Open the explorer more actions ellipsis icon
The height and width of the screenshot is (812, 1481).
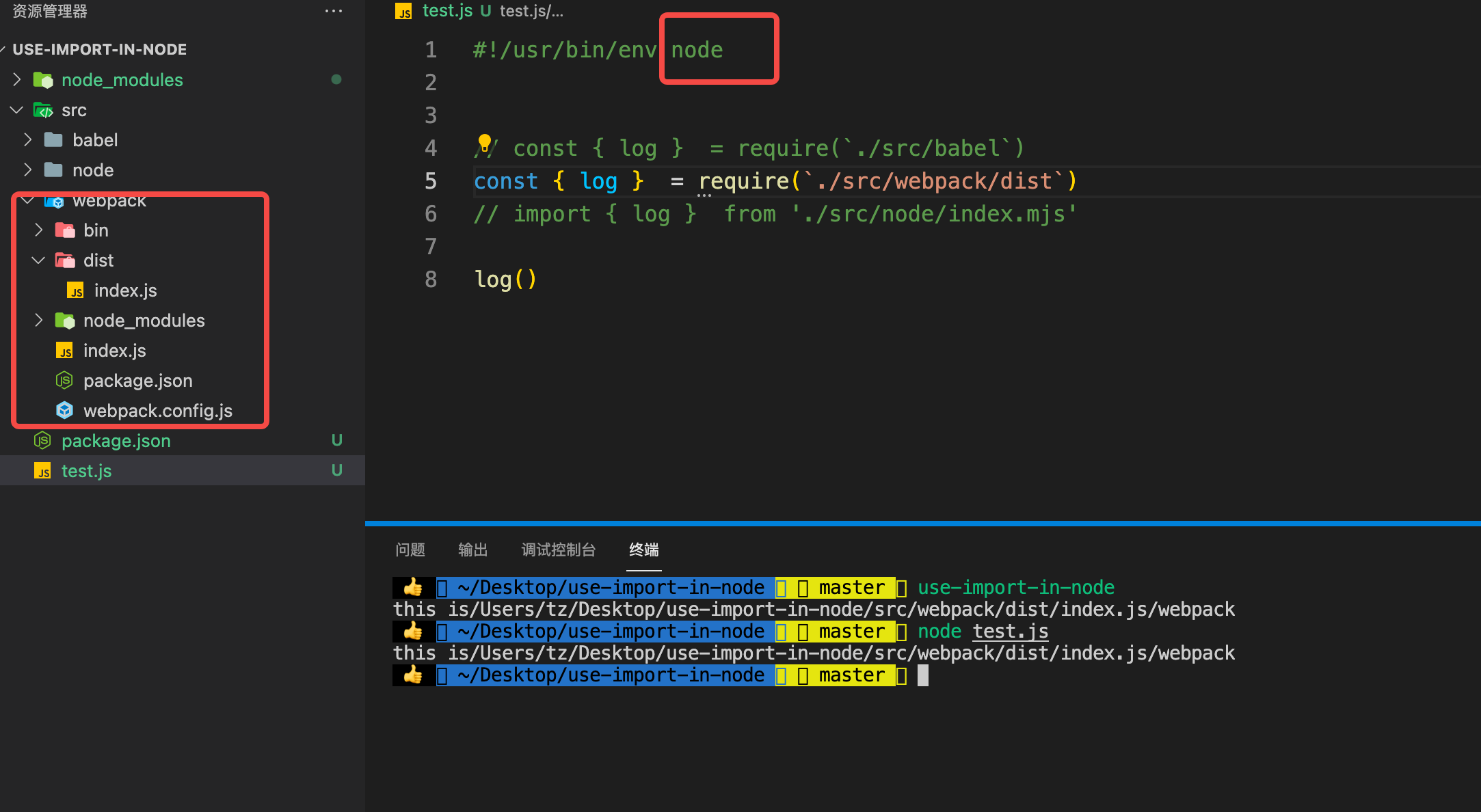coord(333,11)
